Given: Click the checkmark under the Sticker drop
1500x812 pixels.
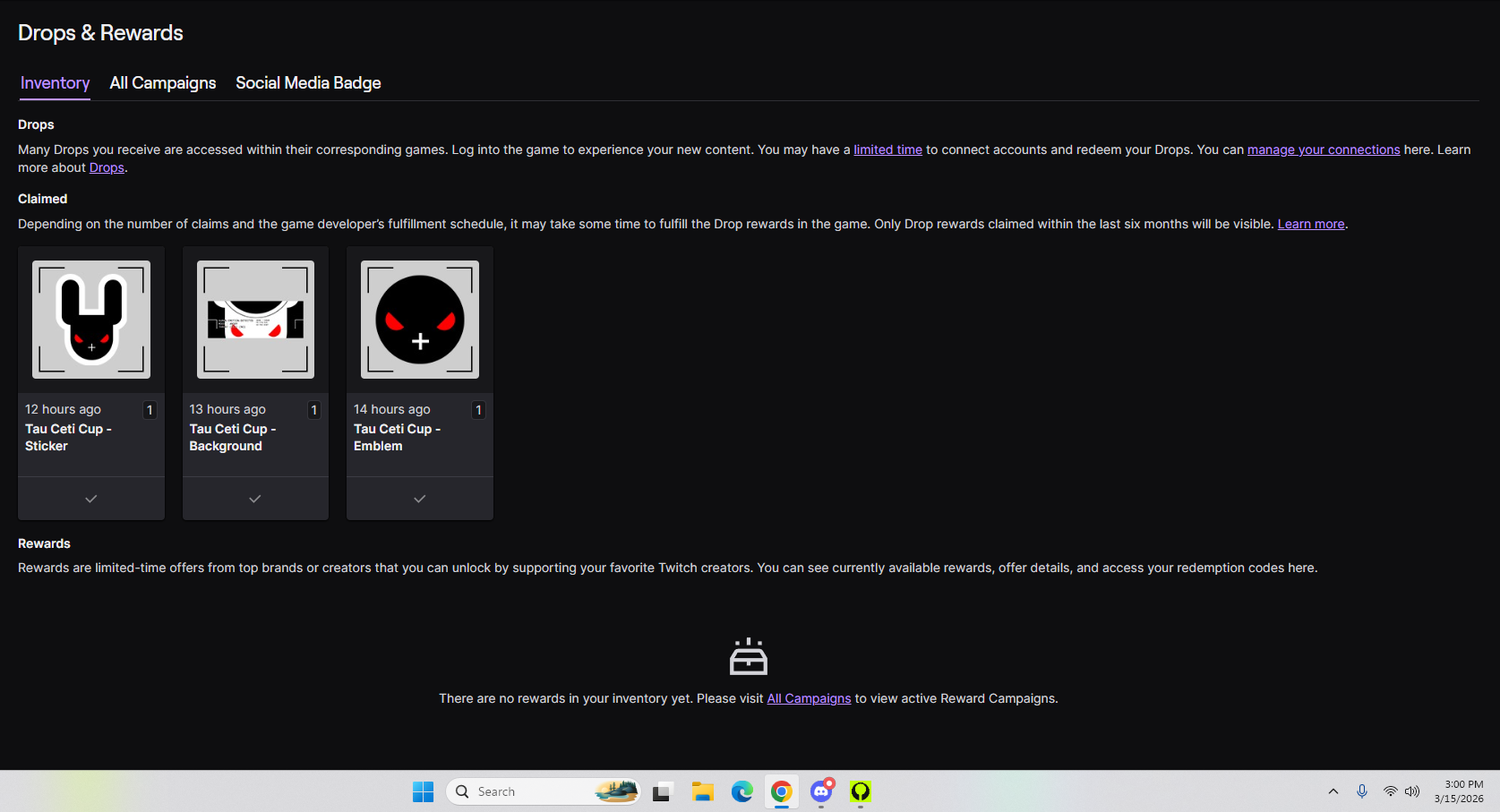Looking at the screenshot, I should pos(91,499).
